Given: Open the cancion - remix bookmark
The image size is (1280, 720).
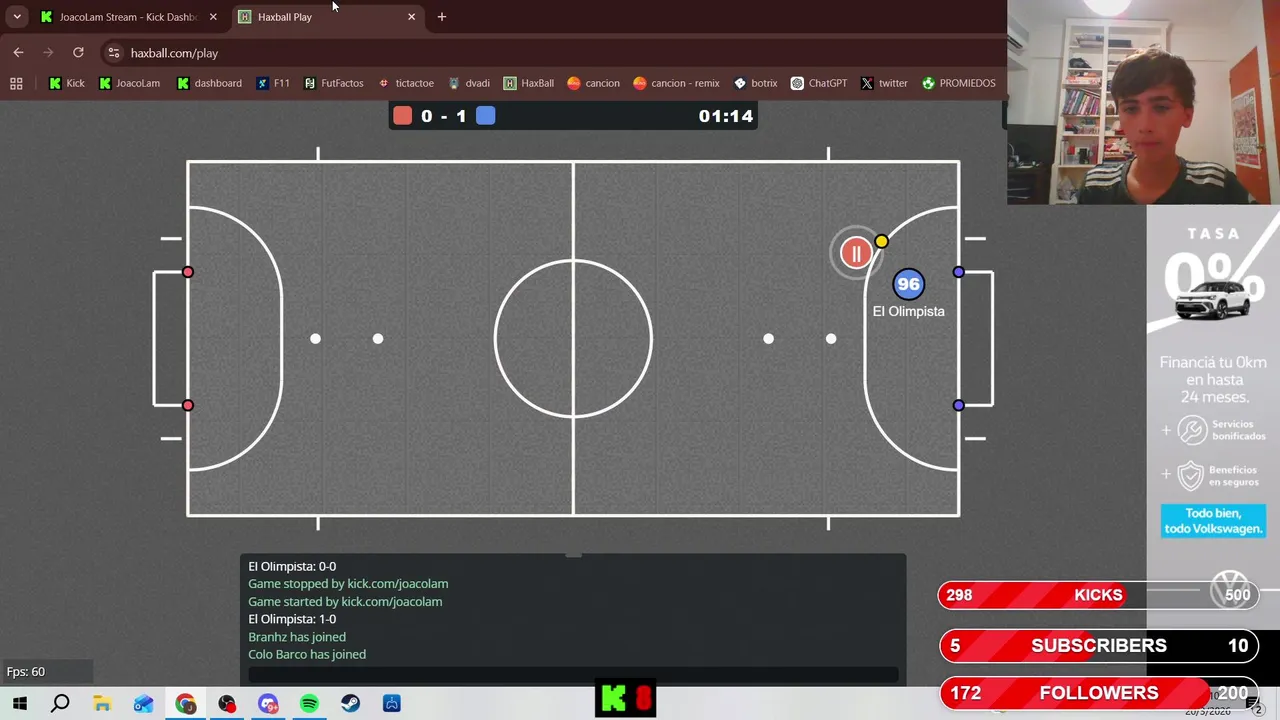Looking at the screenshot, I should (676, 83).
